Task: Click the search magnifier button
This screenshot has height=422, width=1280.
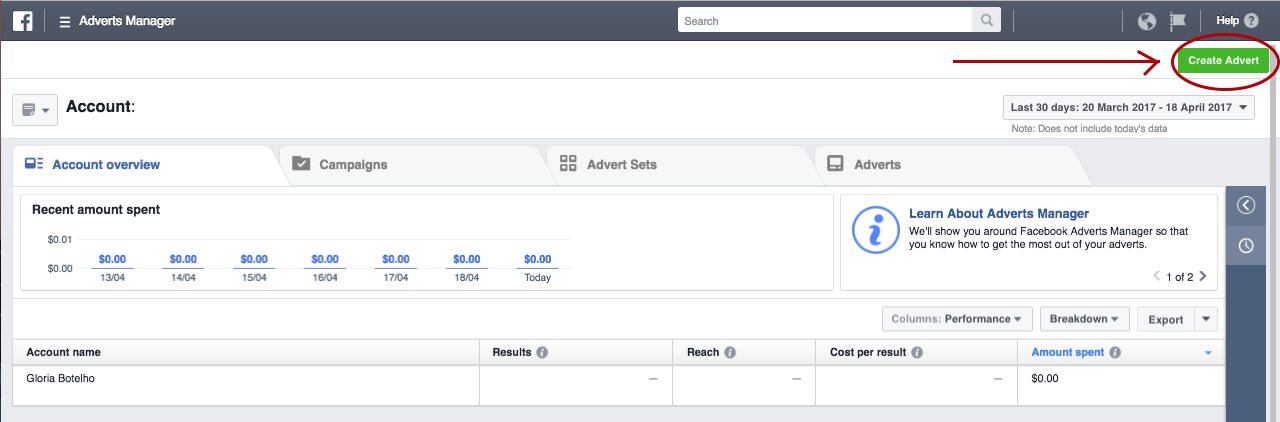Action: pyautogui.click(x=986, y=20)
